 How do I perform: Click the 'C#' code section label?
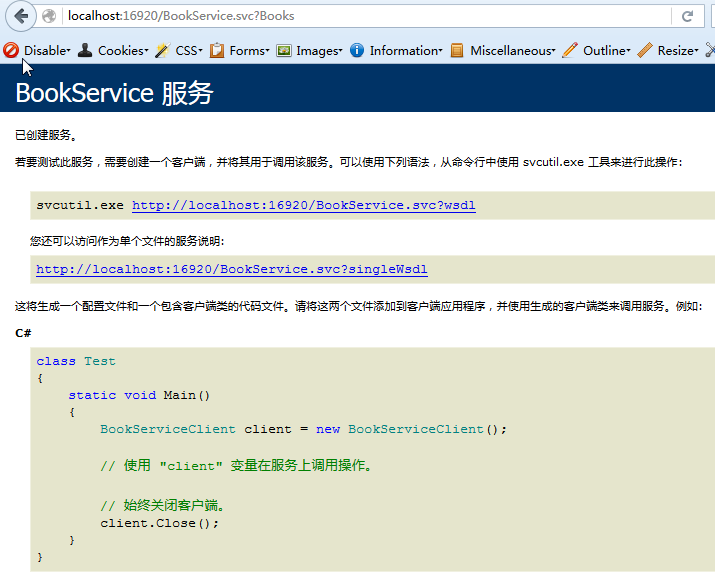click(23, 333)
